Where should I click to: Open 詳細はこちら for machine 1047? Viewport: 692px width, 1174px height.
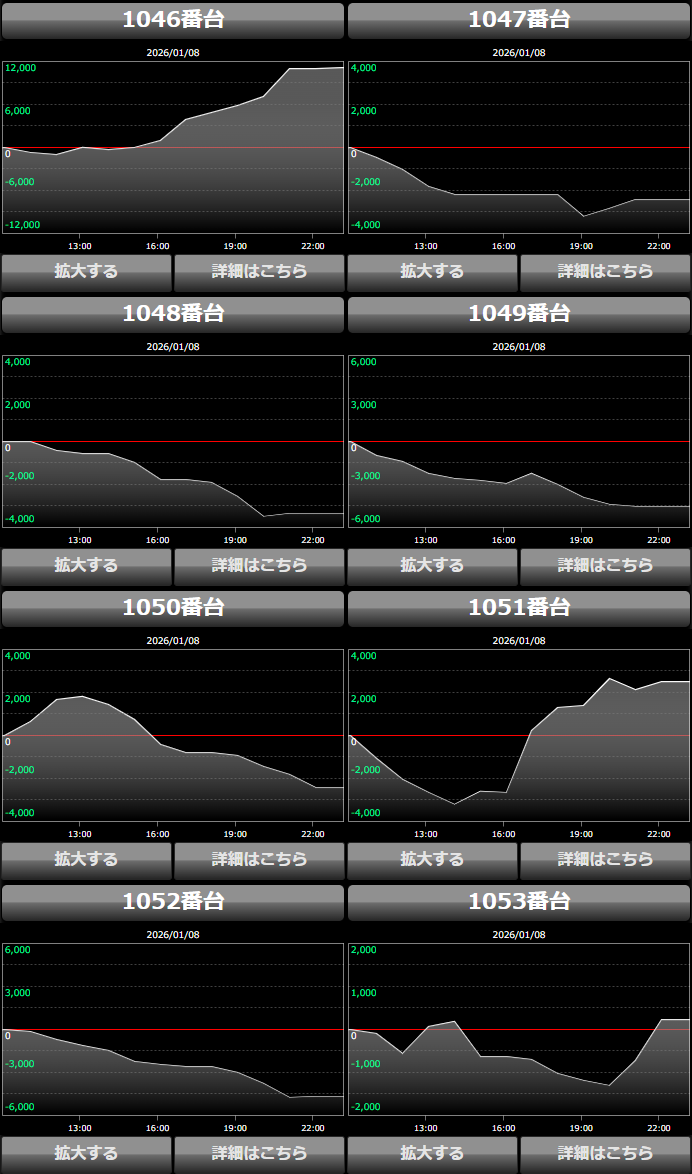tap(605, 271)
